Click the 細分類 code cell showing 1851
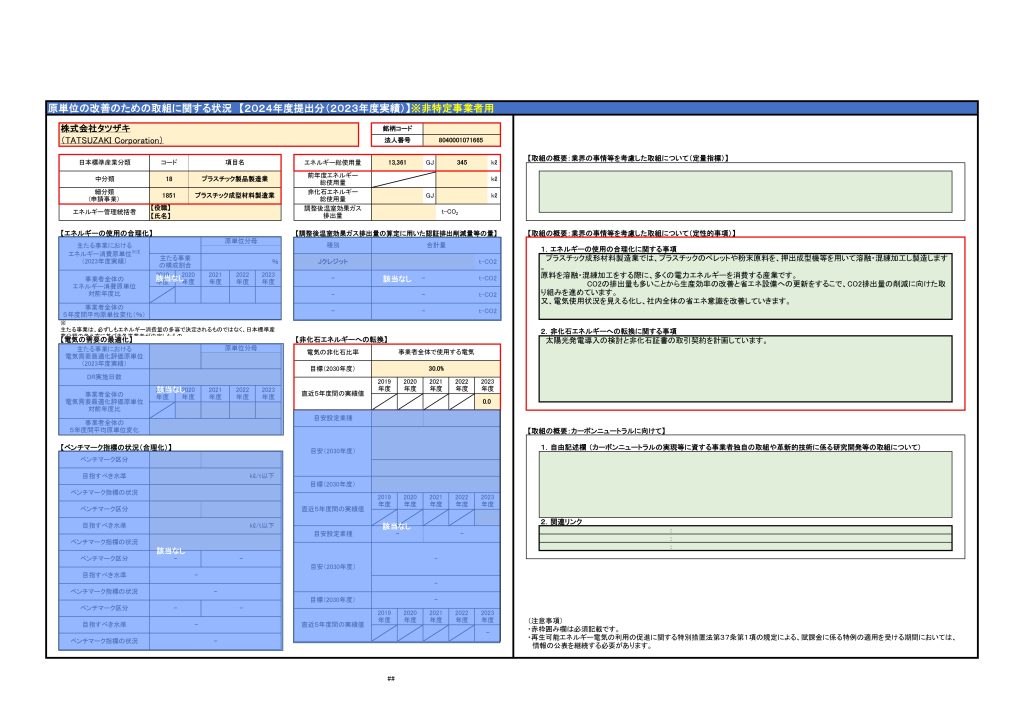Screen dimensions: 1024x724 pos(169,195)
